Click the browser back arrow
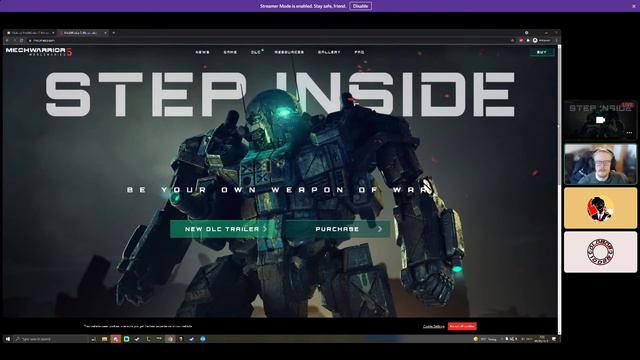640x360 pixels. click(x=7, y=40)
